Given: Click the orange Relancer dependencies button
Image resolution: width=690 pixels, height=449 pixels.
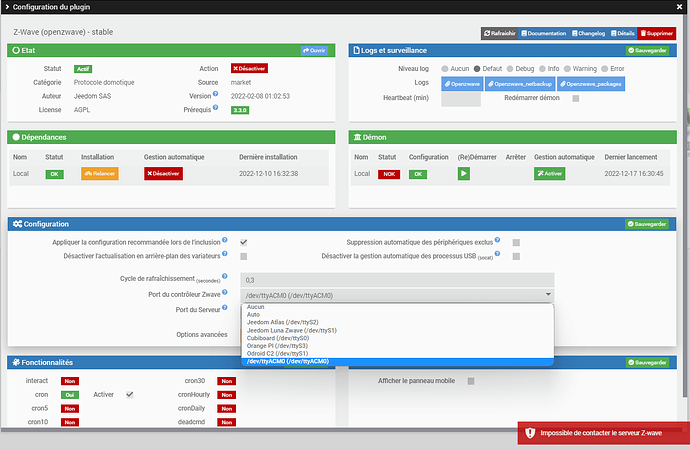Looking at the screenshot, I should click(x=100, y=173).
